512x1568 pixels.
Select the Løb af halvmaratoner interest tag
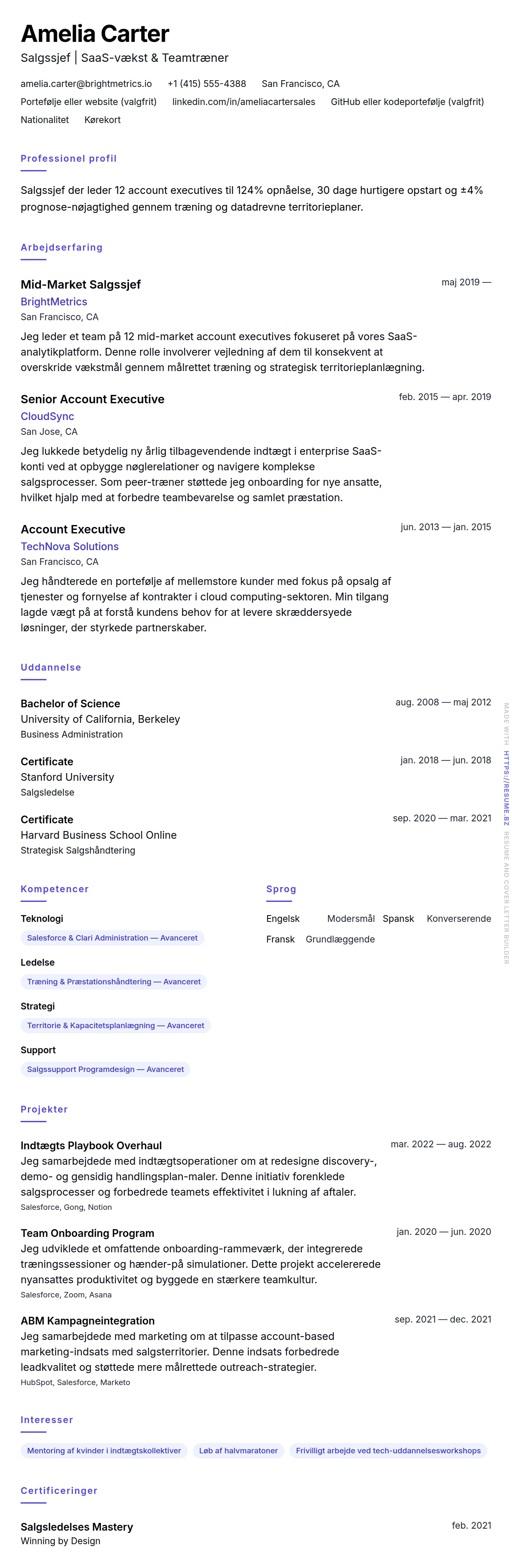(x=238, y=1450)
